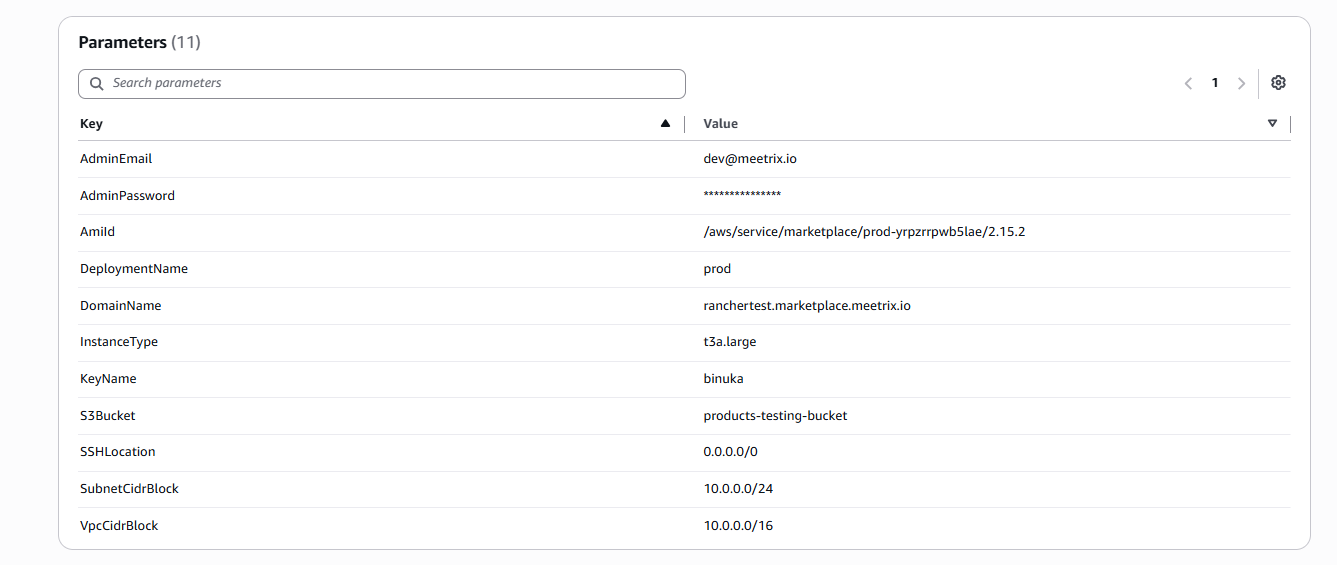Viewport: 1337px width, 565px height.
Task: Go to next page with right chevron
Action: point(1241,84)
